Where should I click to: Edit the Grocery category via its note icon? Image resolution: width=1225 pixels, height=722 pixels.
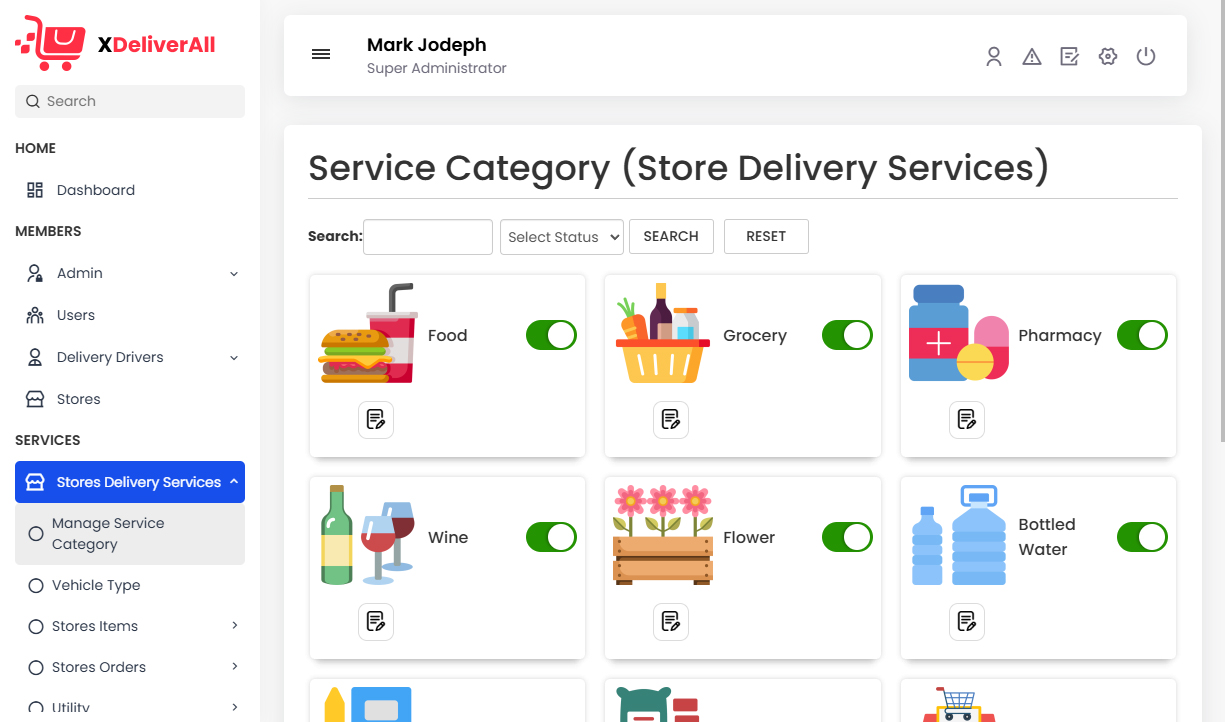671,420
